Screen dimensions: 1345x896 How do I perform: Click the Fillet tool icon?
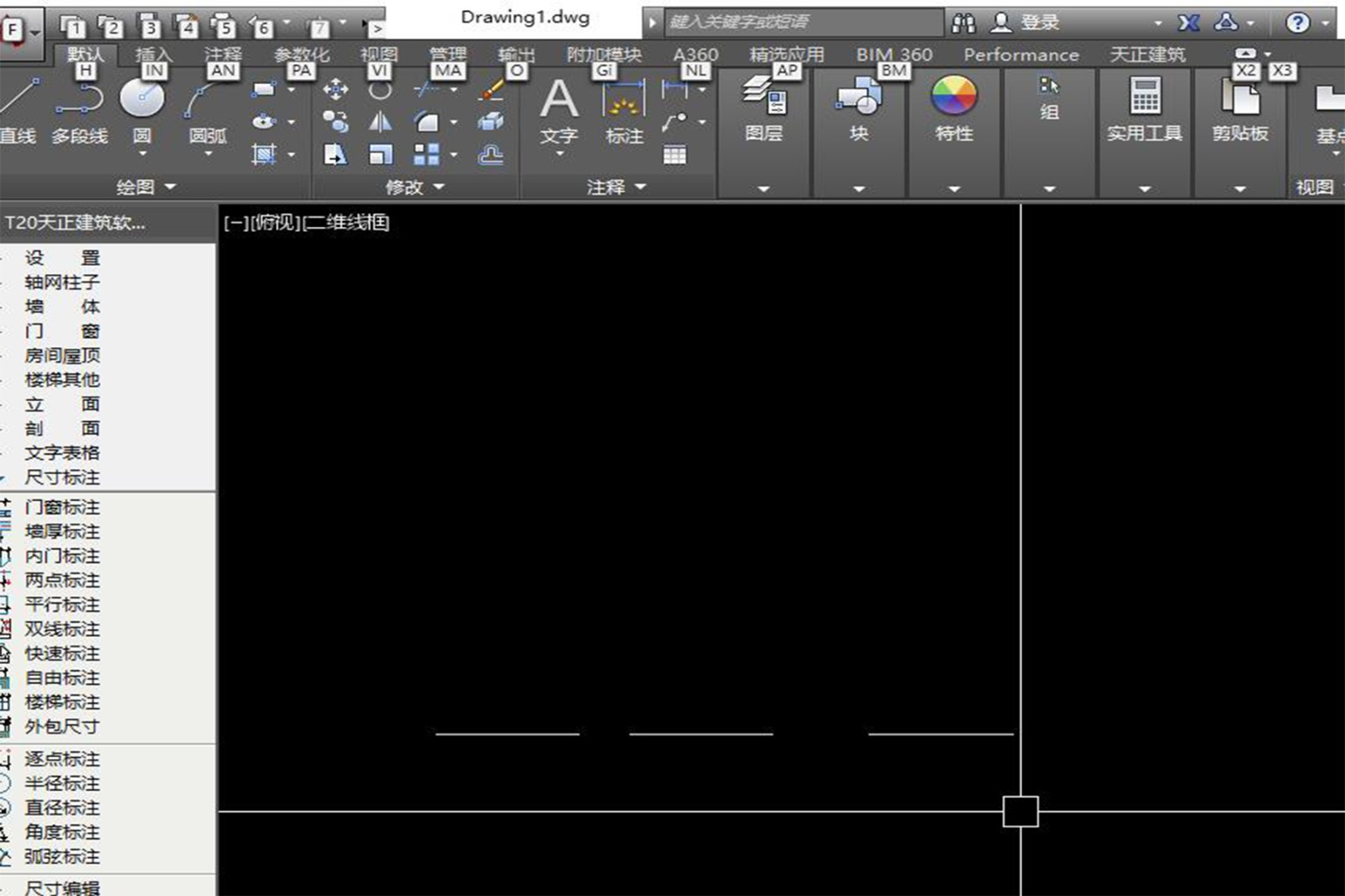tap(426, 122)
